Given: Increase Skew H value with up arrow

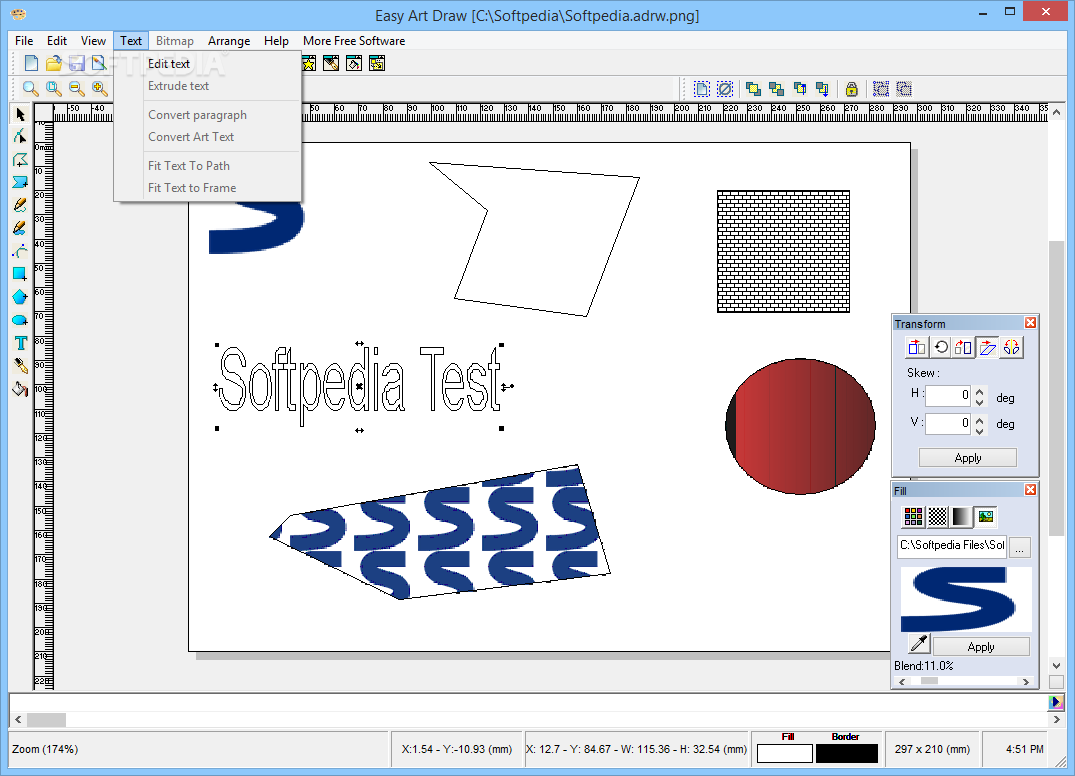Looking at the screenshot, I should tap(980, 391).
